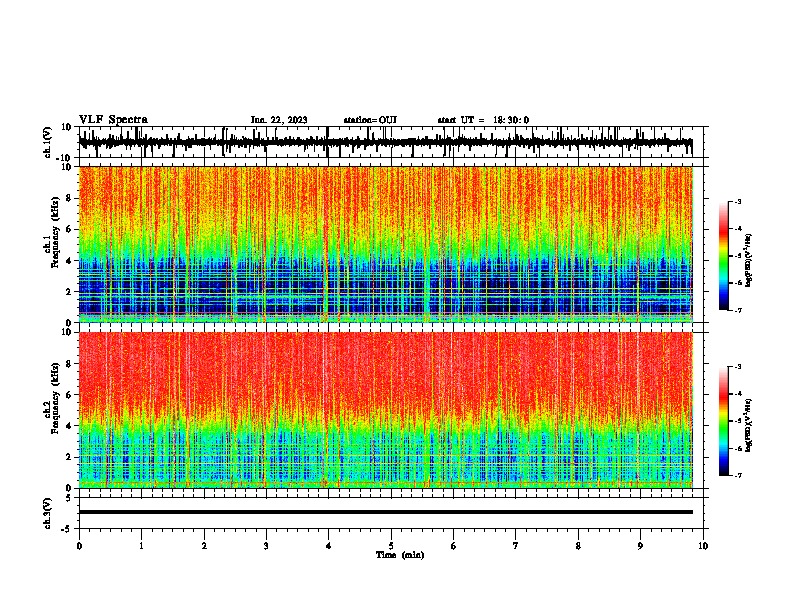Click the "2" kHz tick on ch.2 spectrogram
This screenshot has height=612, width=792.
[69, 457]
